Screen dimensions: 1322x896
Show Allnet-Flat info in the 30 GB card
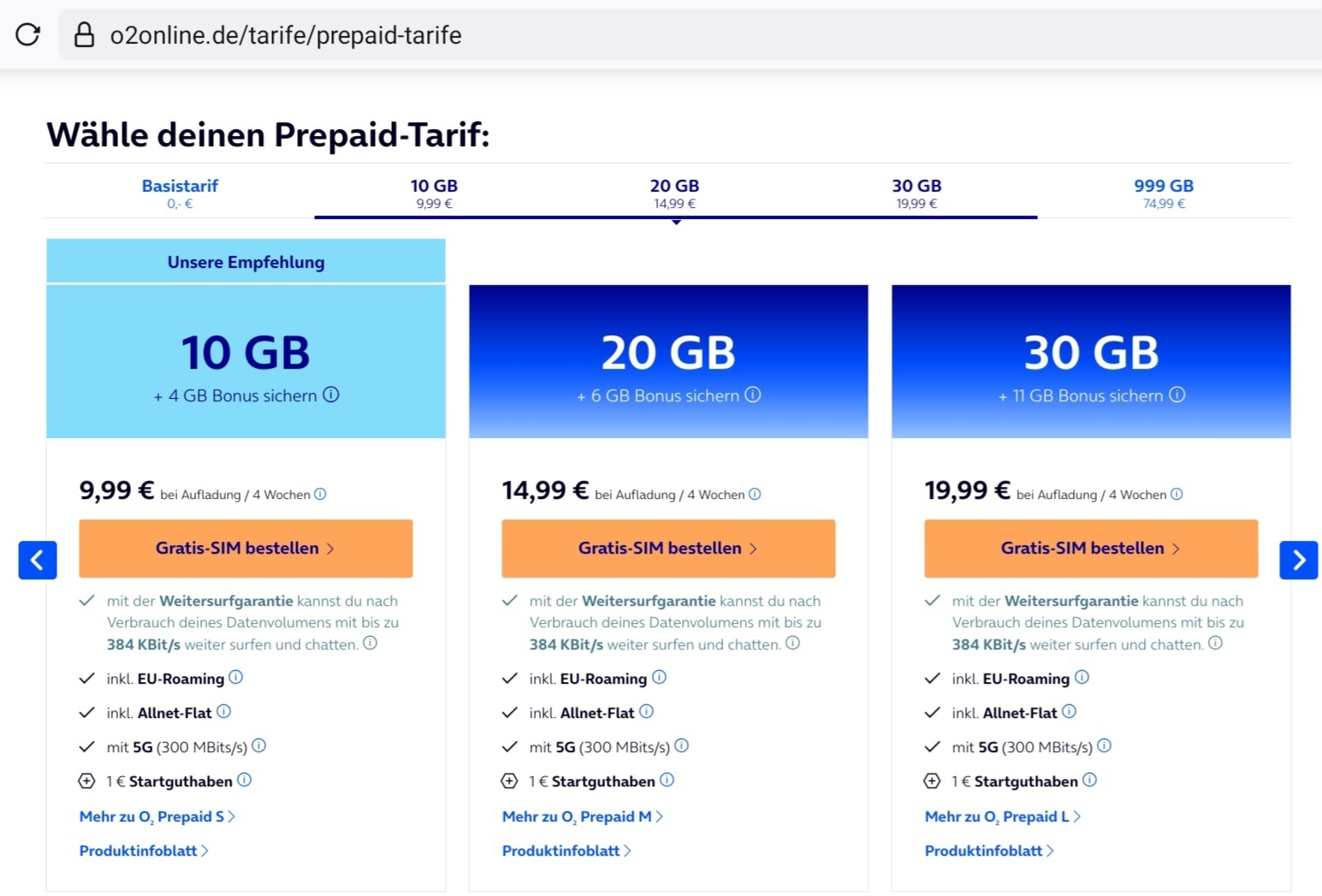pyautogui.click(x=1069, y=711)
